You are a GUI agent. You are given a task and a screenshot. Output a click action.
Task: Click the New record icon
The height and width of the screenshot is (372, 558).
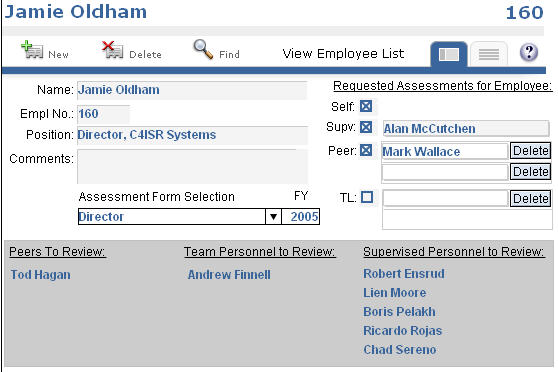(x=32, y=50)
